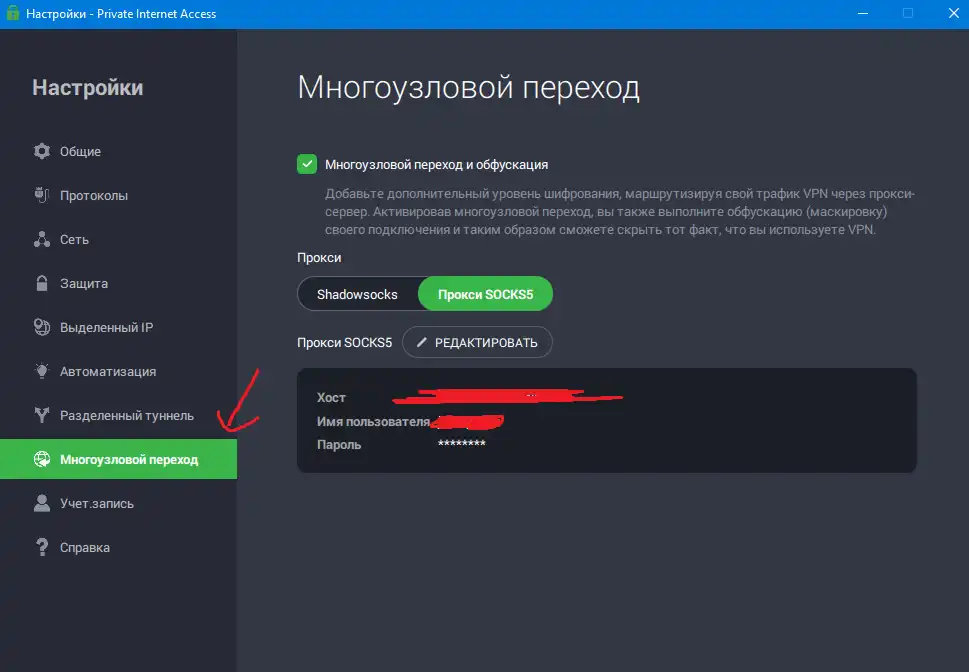Click the РЕДАКТИРОВАТЬ proxy button
The width and height of the screenshot is (969, 672).
pyautogui.click(x=477, y=342)
